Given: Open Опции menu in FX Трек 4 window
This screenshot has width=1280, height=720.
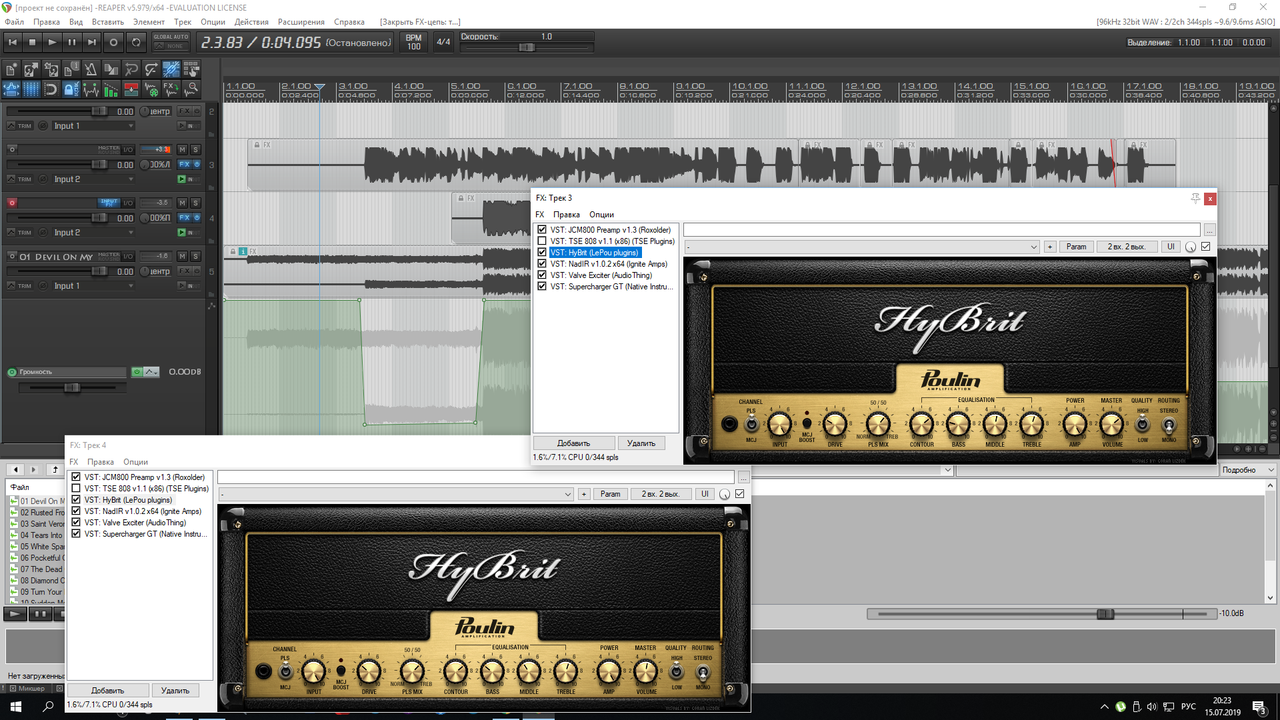Looking at the screenshot, I should tap(136, 462).
